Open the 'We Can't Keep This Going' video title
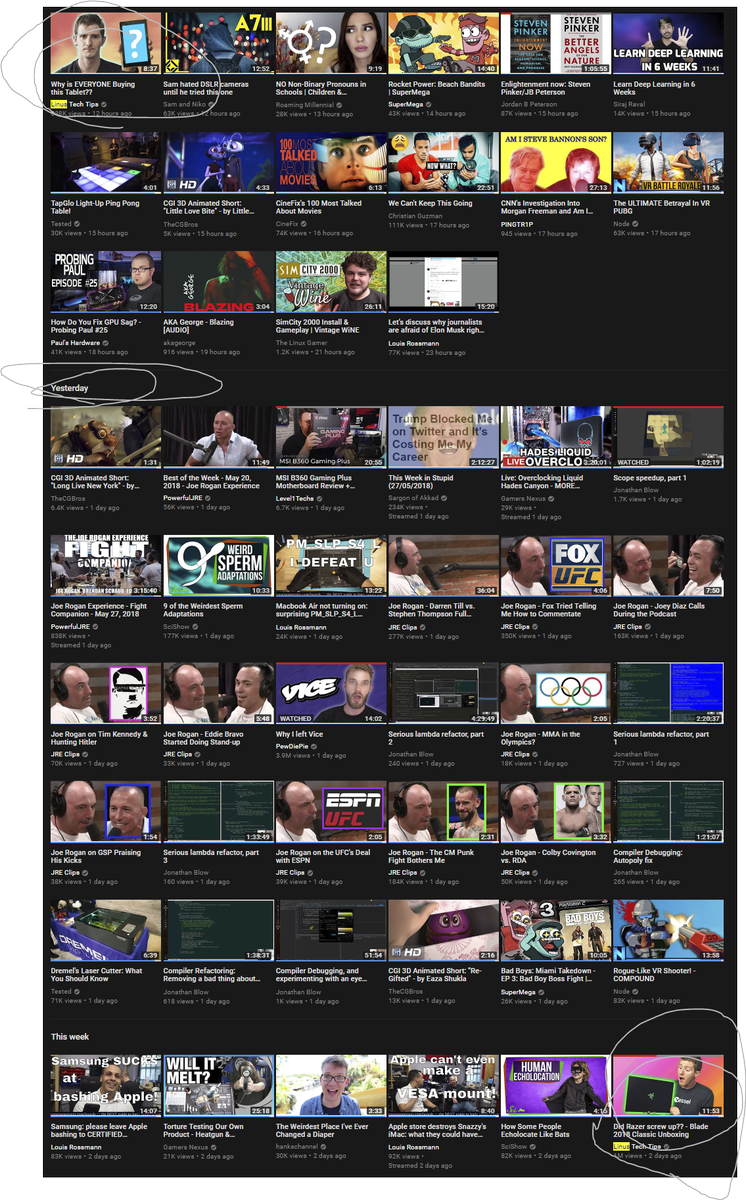Viewport: 746px width, 1200px height. point(430,203)
